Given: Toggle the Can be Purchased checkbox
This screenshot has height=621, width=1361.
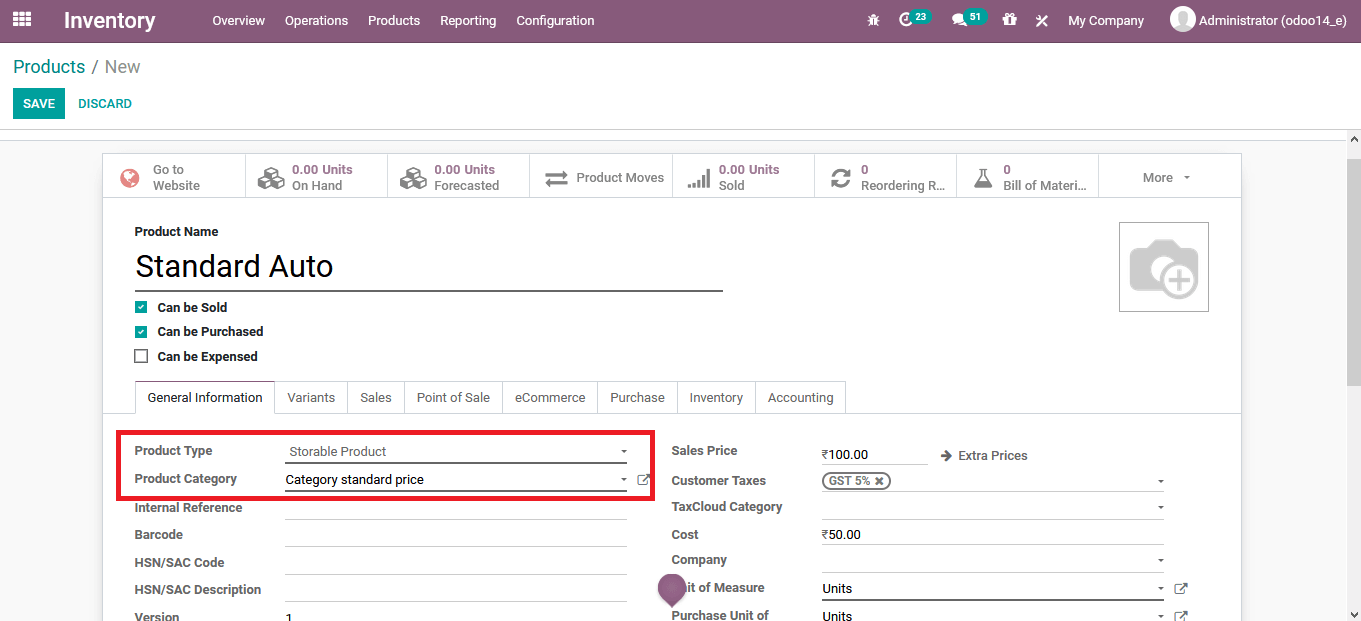Looking at the screenshot, I should [x=141, y=332].
